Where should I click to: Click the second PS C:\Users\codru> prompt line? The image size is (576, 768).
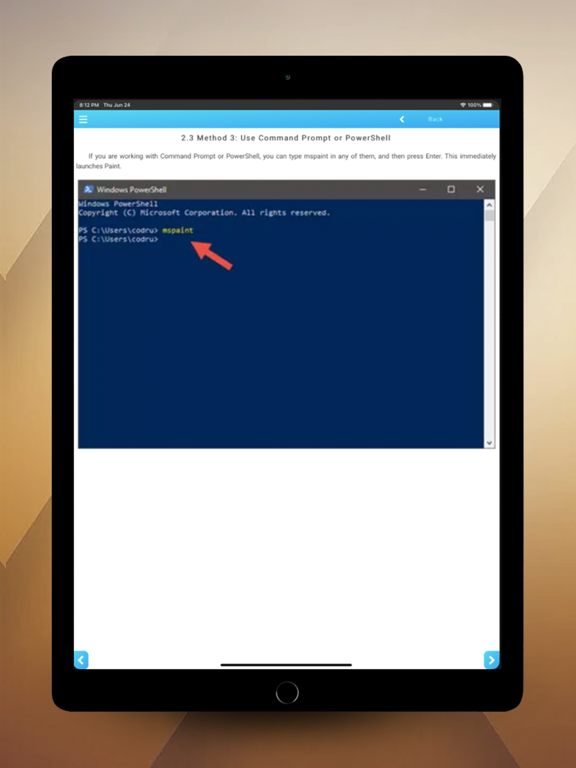[x=119, y=239]
